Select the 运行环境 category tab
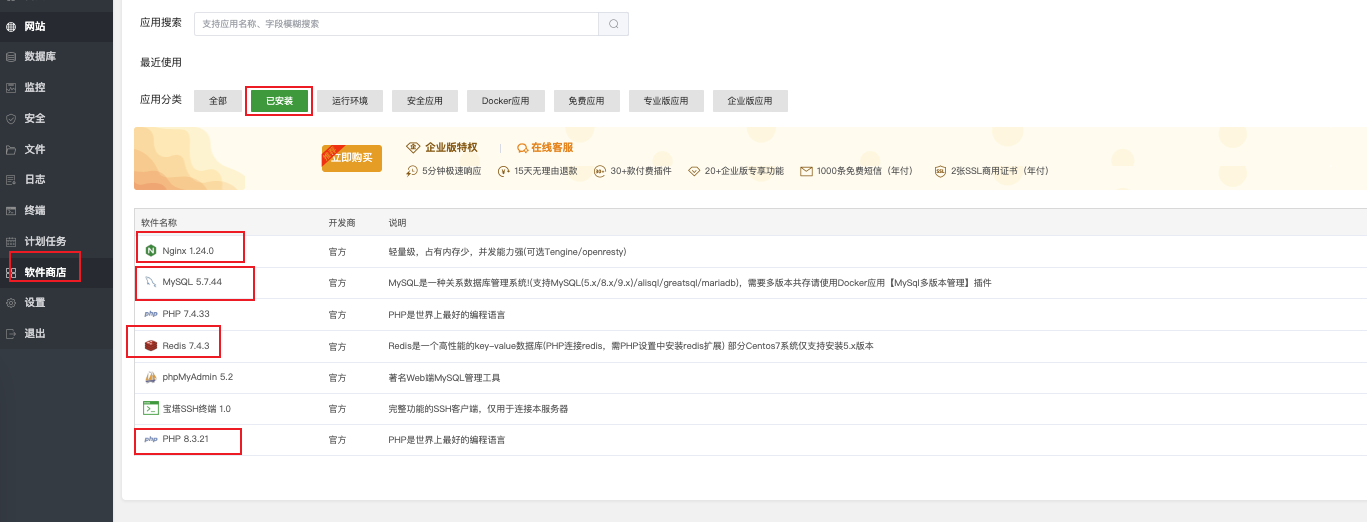The image size is (1367, 522). (x=350, y=101)
